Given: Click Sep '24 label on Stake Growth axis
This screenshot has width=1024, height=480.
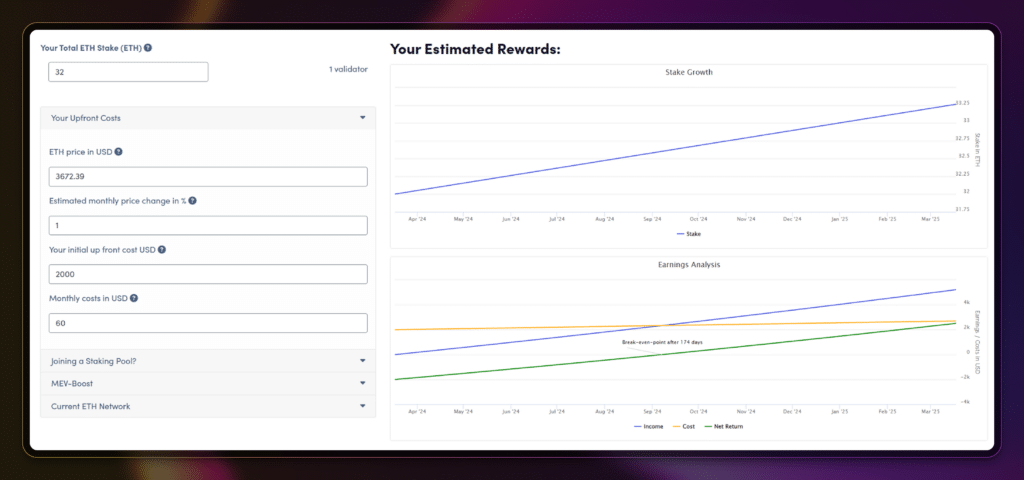Looking at the screenshot, I should point(652,219).
